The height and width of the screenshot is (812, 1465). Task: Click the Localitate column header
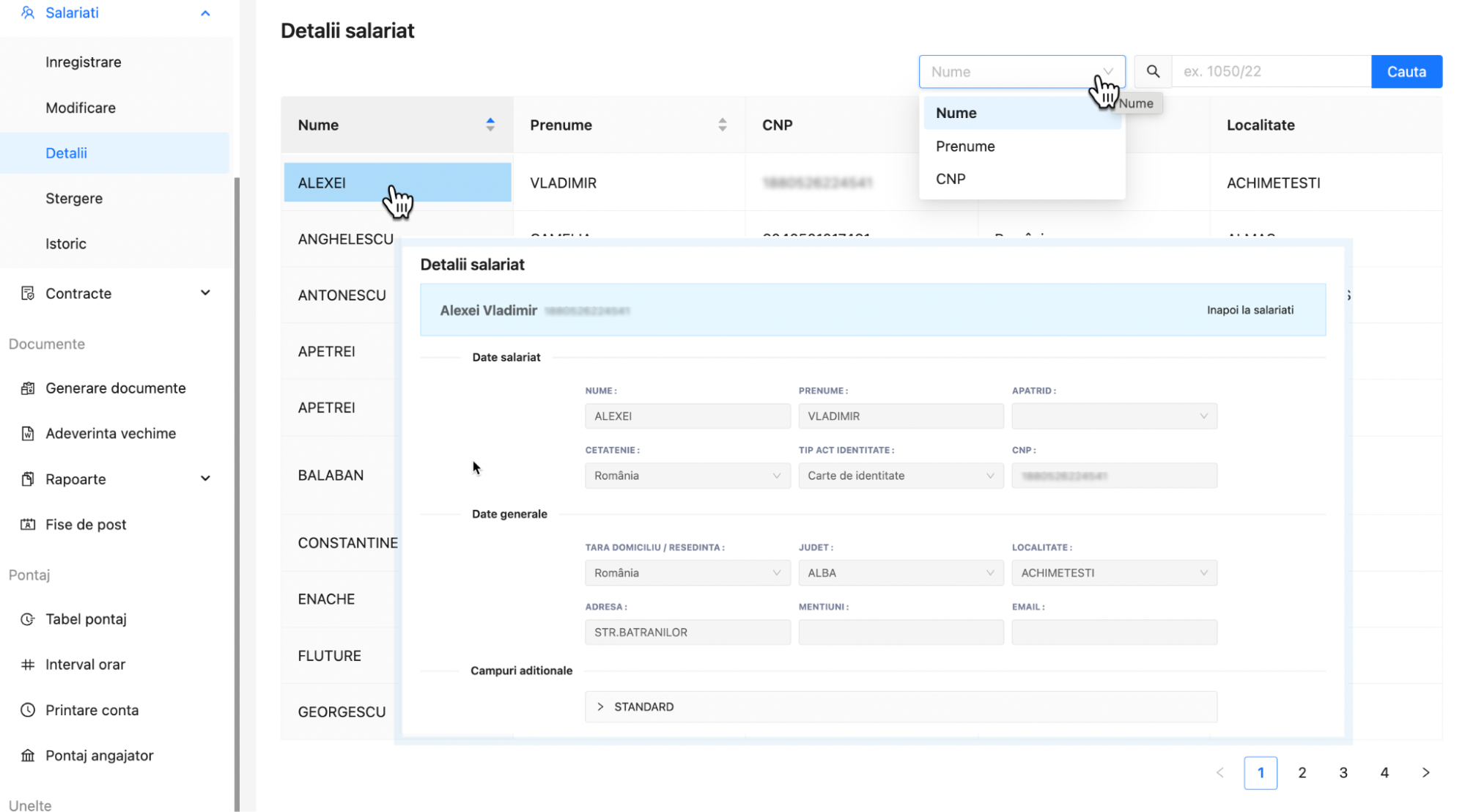pyautogui.click(x=1261, y=125)
